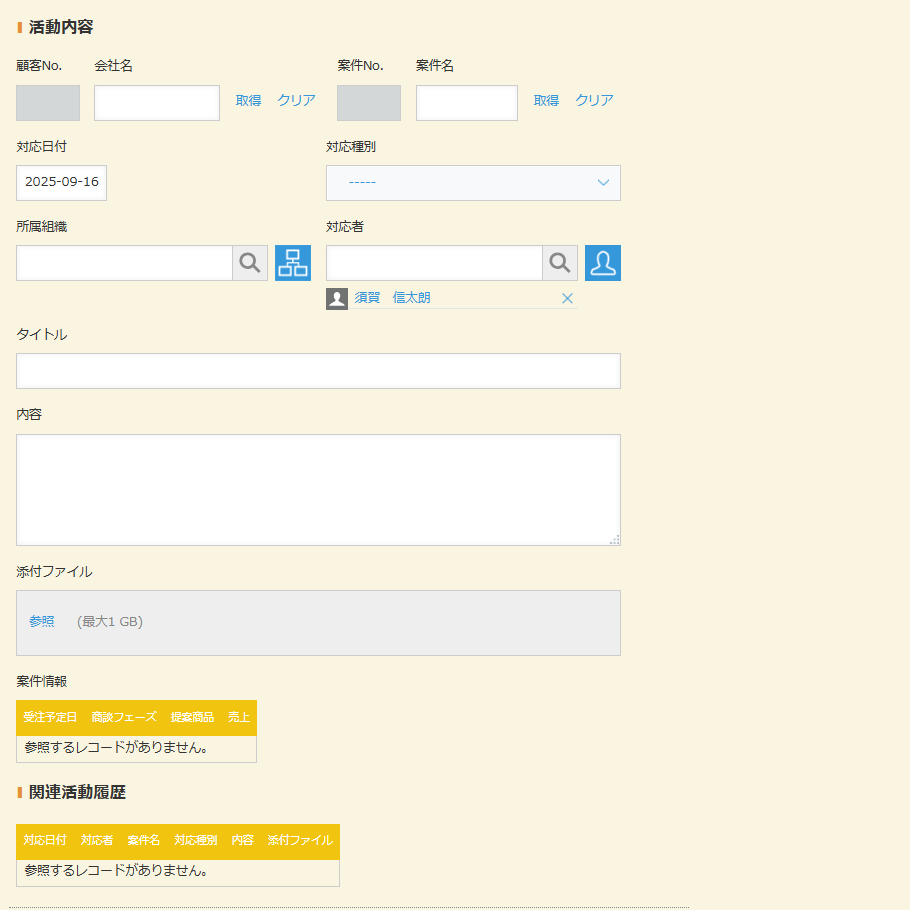Screen dimensions: 910x910
Task: Remove 須賀 信太朗 with the X icon
Action: 567,298
